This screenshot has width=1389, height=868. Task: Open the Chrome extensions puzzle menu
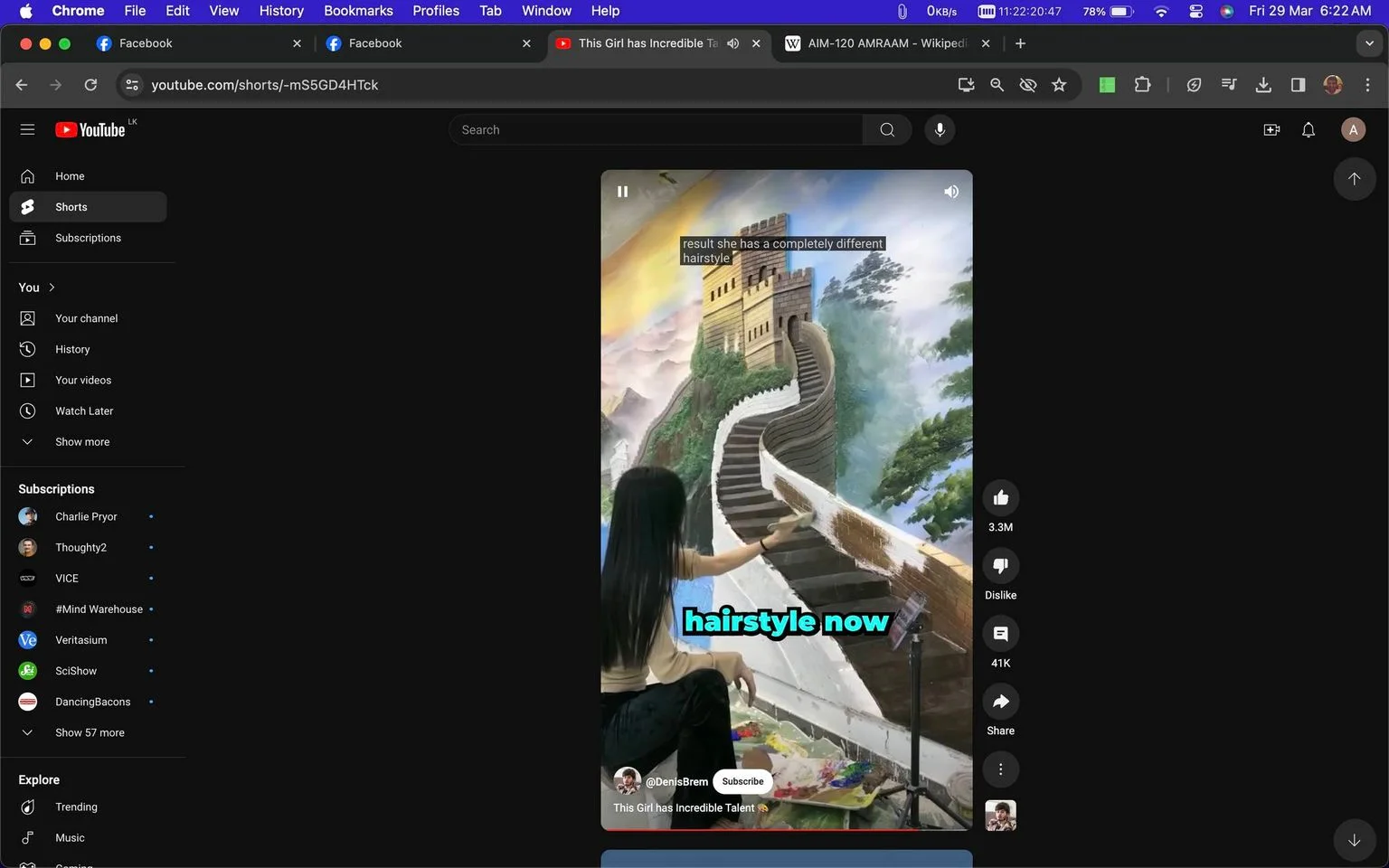coord(1143,85)
